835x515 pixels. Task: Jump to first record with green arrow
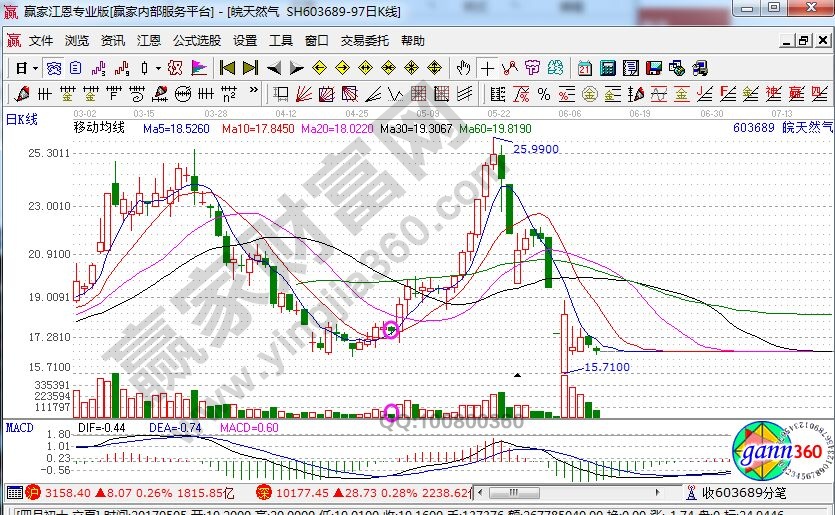tap(227, 68)
